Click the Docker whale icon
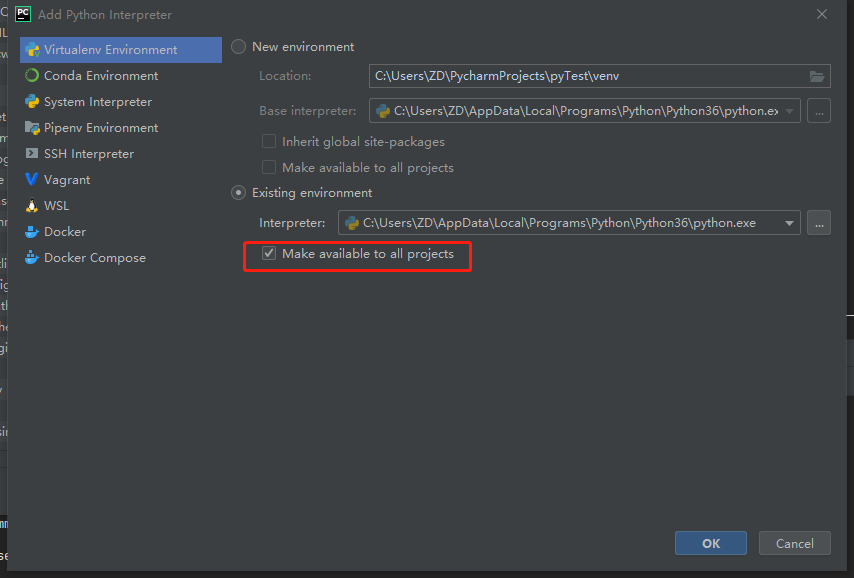This screenshot has height=578, width=854. pos(32,232)
